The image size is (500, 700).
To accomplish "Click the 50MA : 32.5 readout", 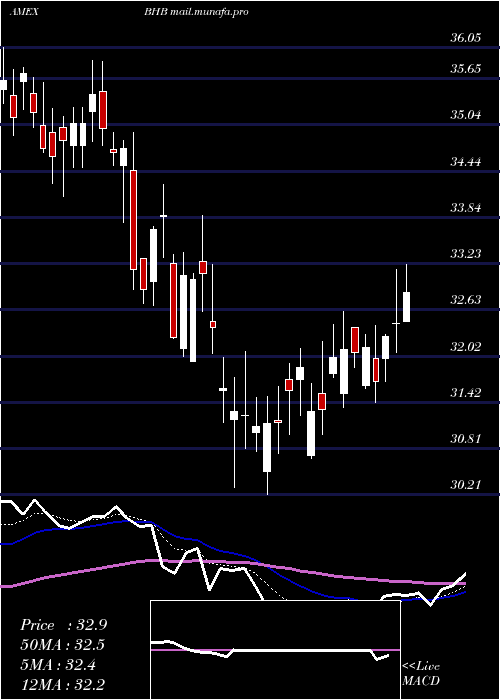I will [x=63, y=645].
